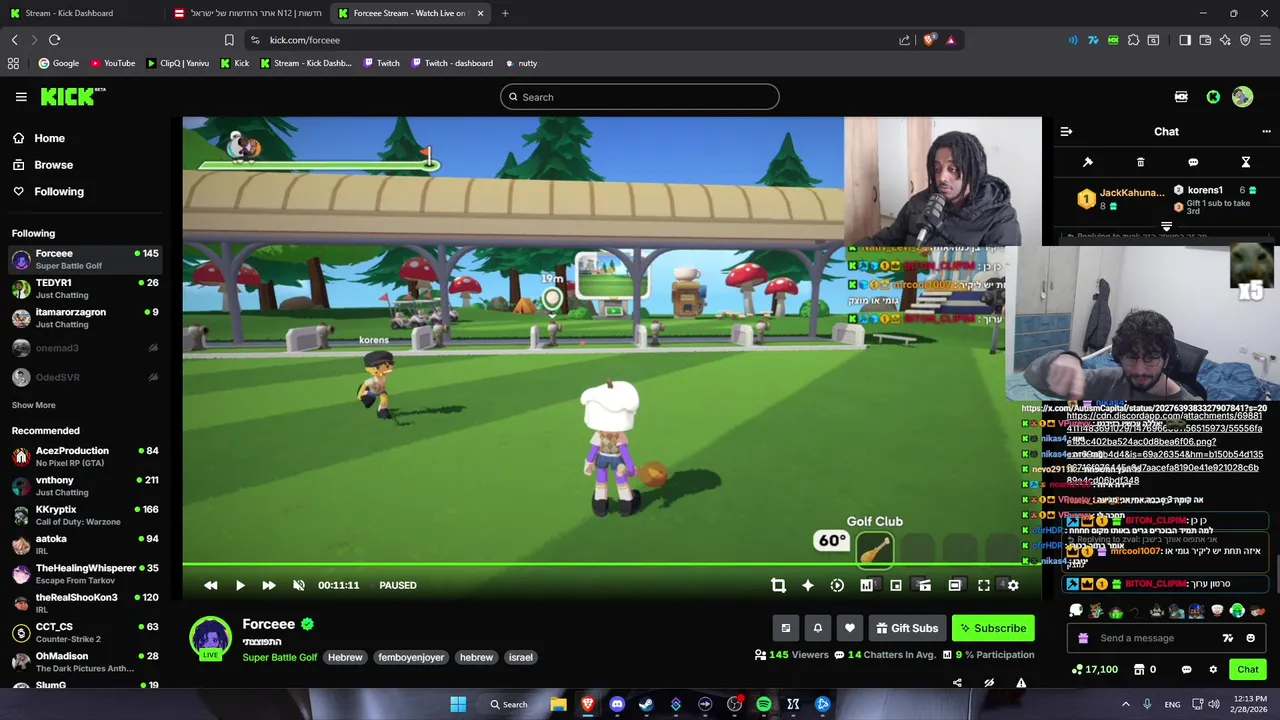
Task: Open chat settings gear below message box
Action: coord(1213,669)
